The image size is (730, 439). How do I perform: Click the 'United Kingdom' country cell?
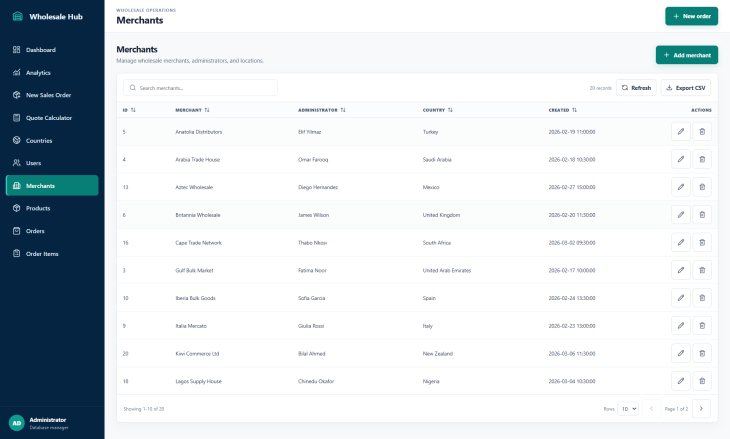pyautogui.click(x=441, y=215)
